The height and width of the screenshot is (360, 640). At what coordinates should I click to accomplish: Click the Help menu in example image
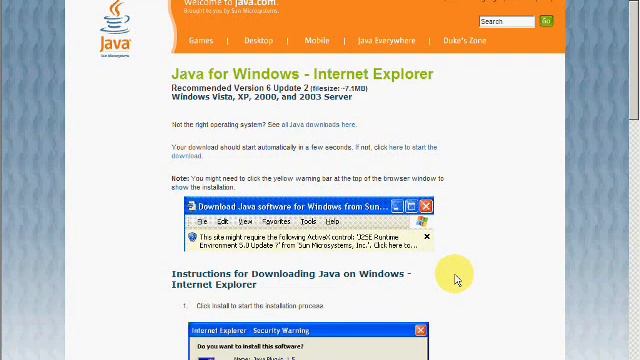pyautogui.click(x=332, y=222)
